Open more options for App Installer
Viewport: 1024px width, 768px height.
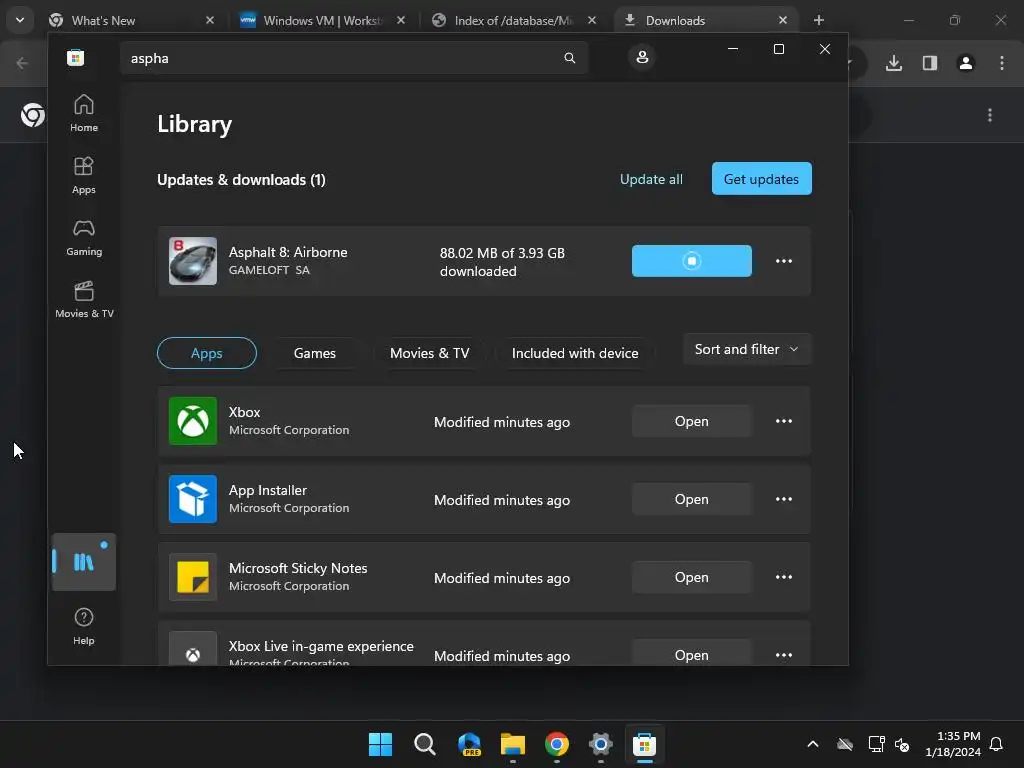click(x=784, y=499)
